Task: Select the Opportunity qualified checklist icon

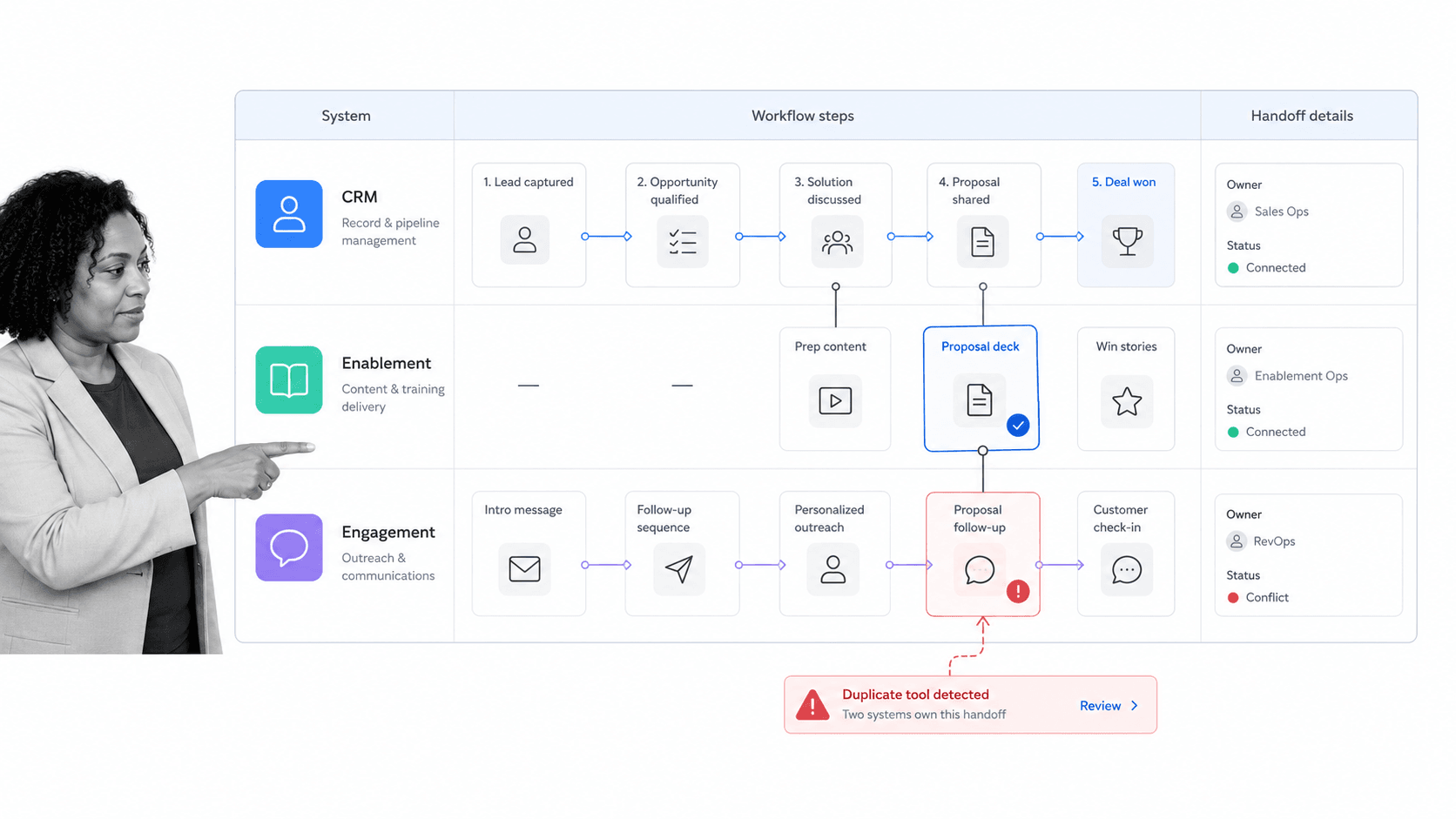Action: (683, 241)
